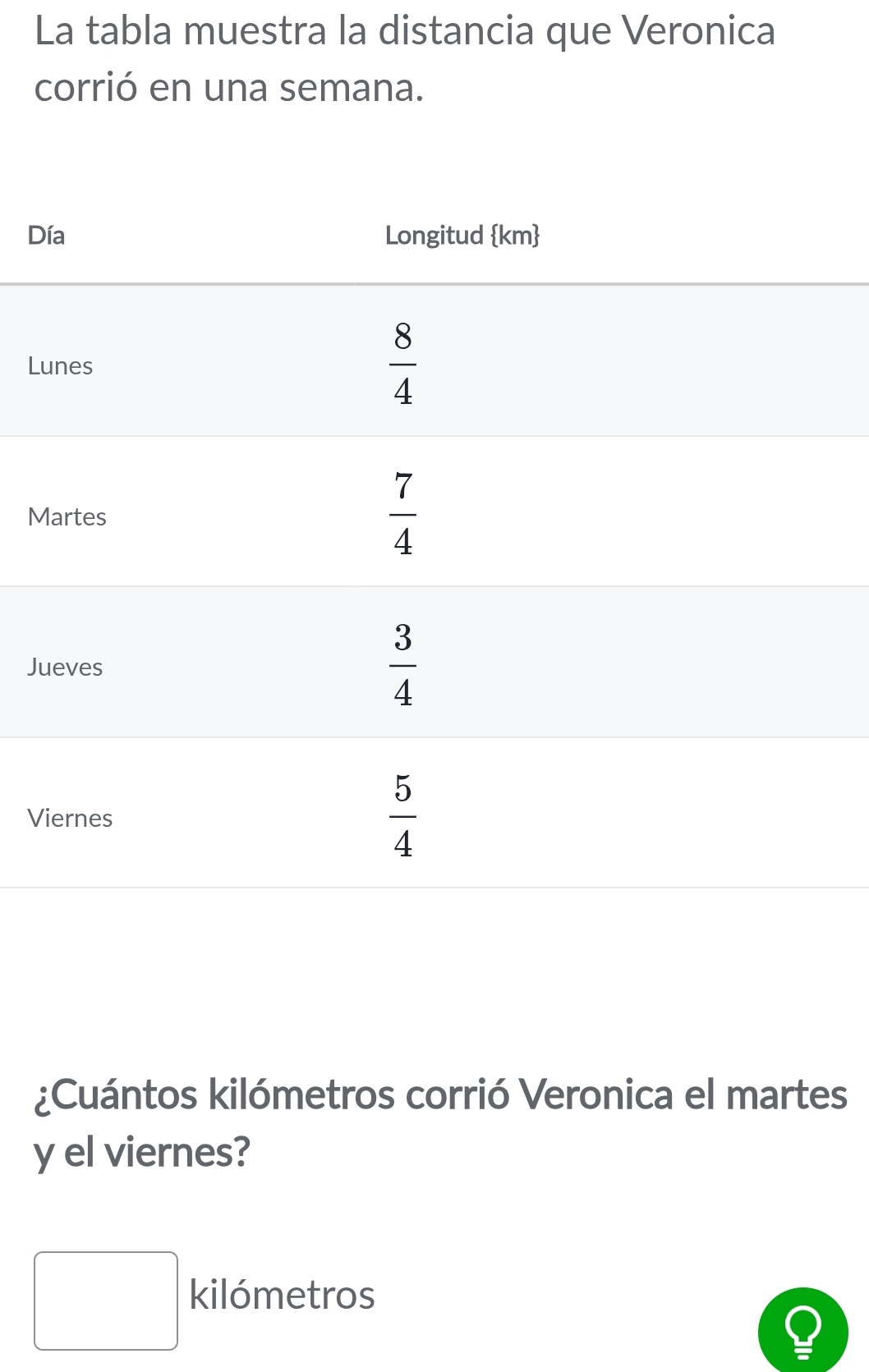Select the Día column header
The image size is (869, 1372).
coord(46,236)
